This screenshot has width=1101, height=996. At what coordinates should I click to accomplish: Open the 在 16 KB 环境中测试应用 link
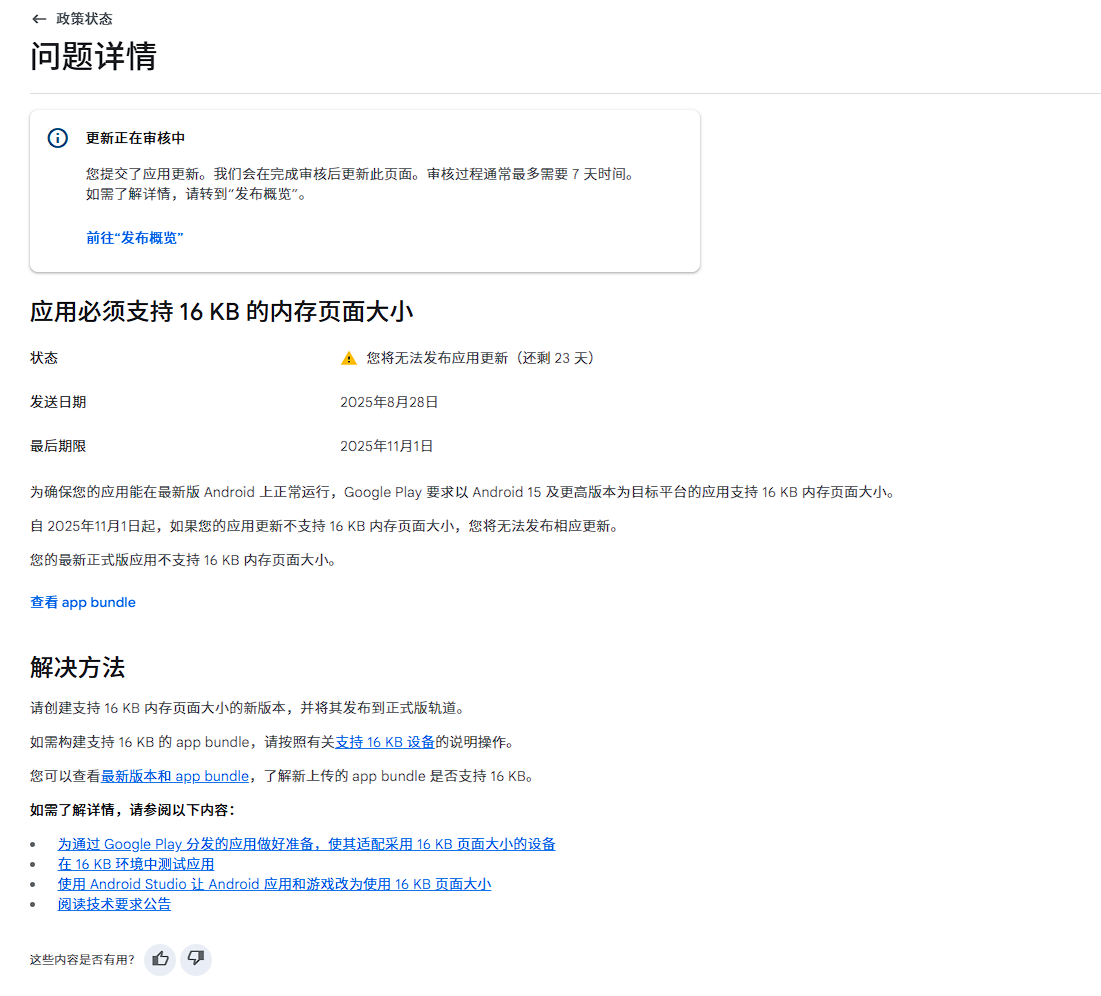[136, 864]
